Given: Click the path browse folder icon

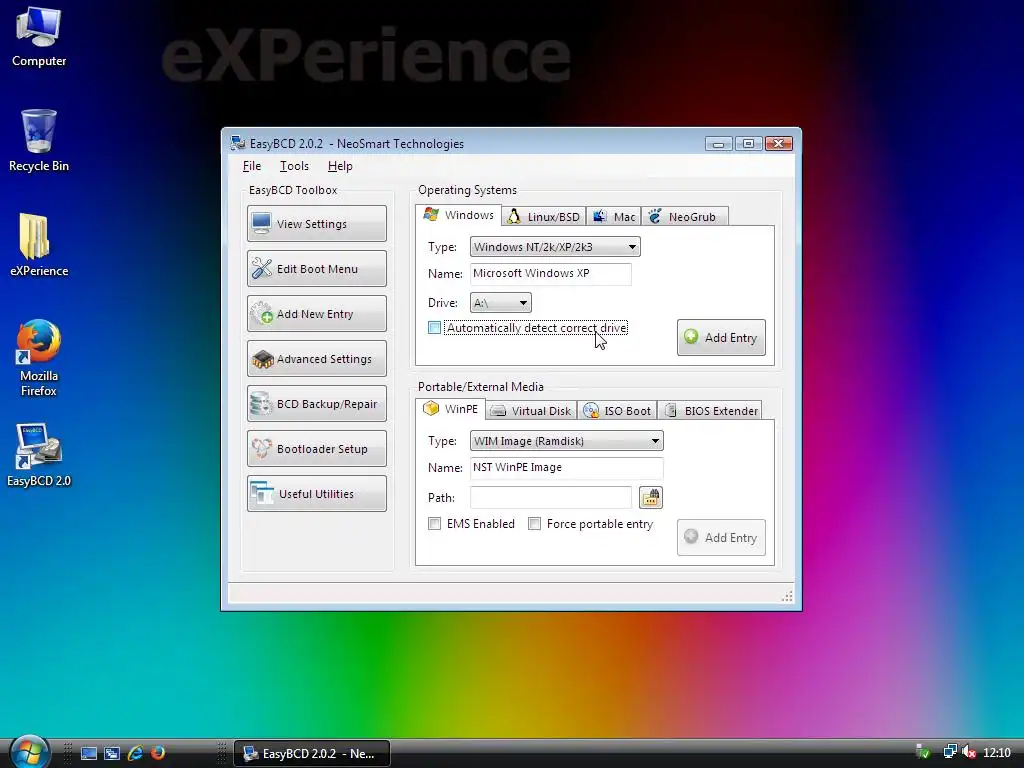Looking at the screenshot, I should [x=650, y=498].
